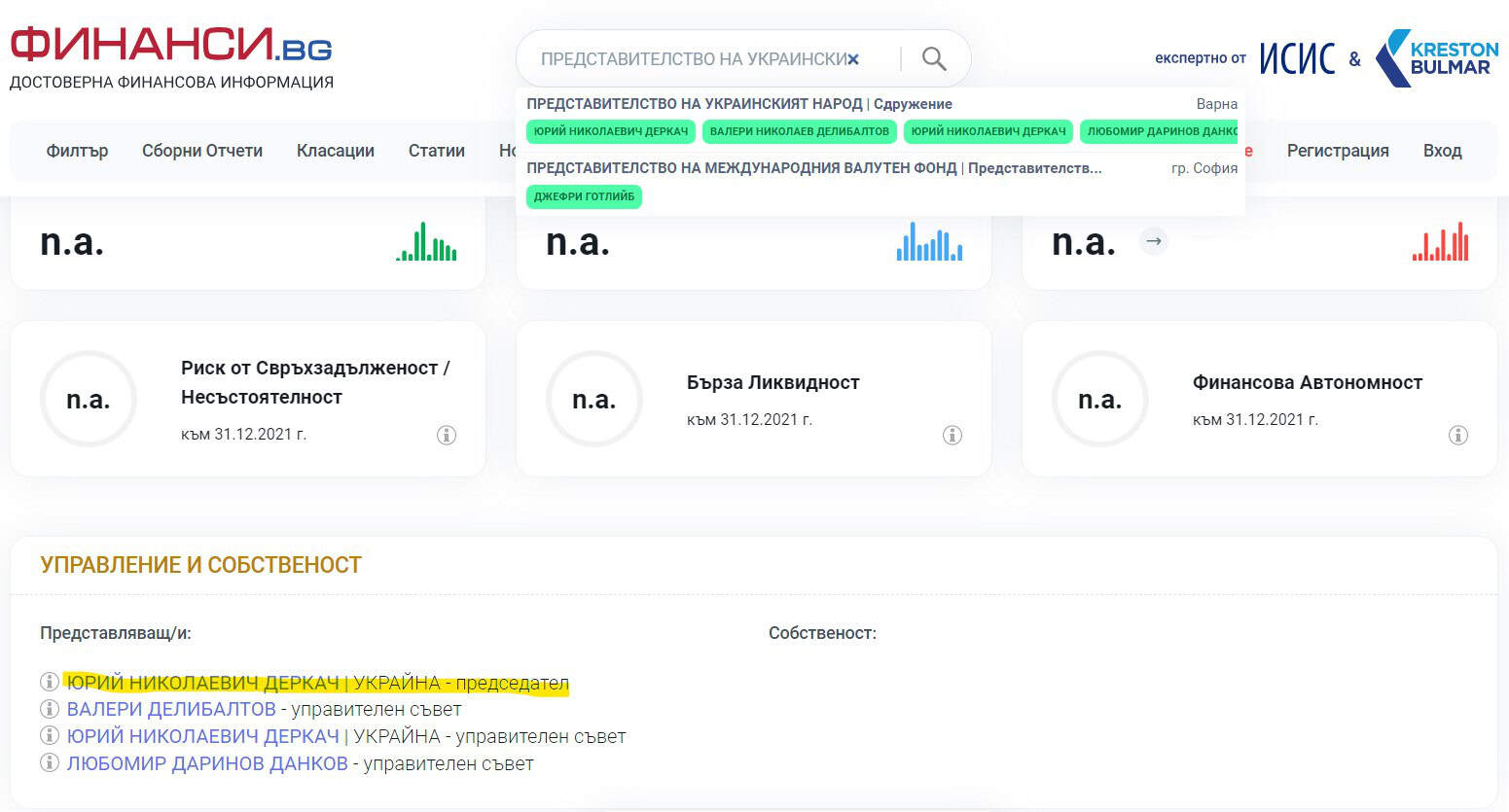Open Любомир Даринов Данков profile link
The width and height of the screenshot is (1509, 812).
(207, 763)
